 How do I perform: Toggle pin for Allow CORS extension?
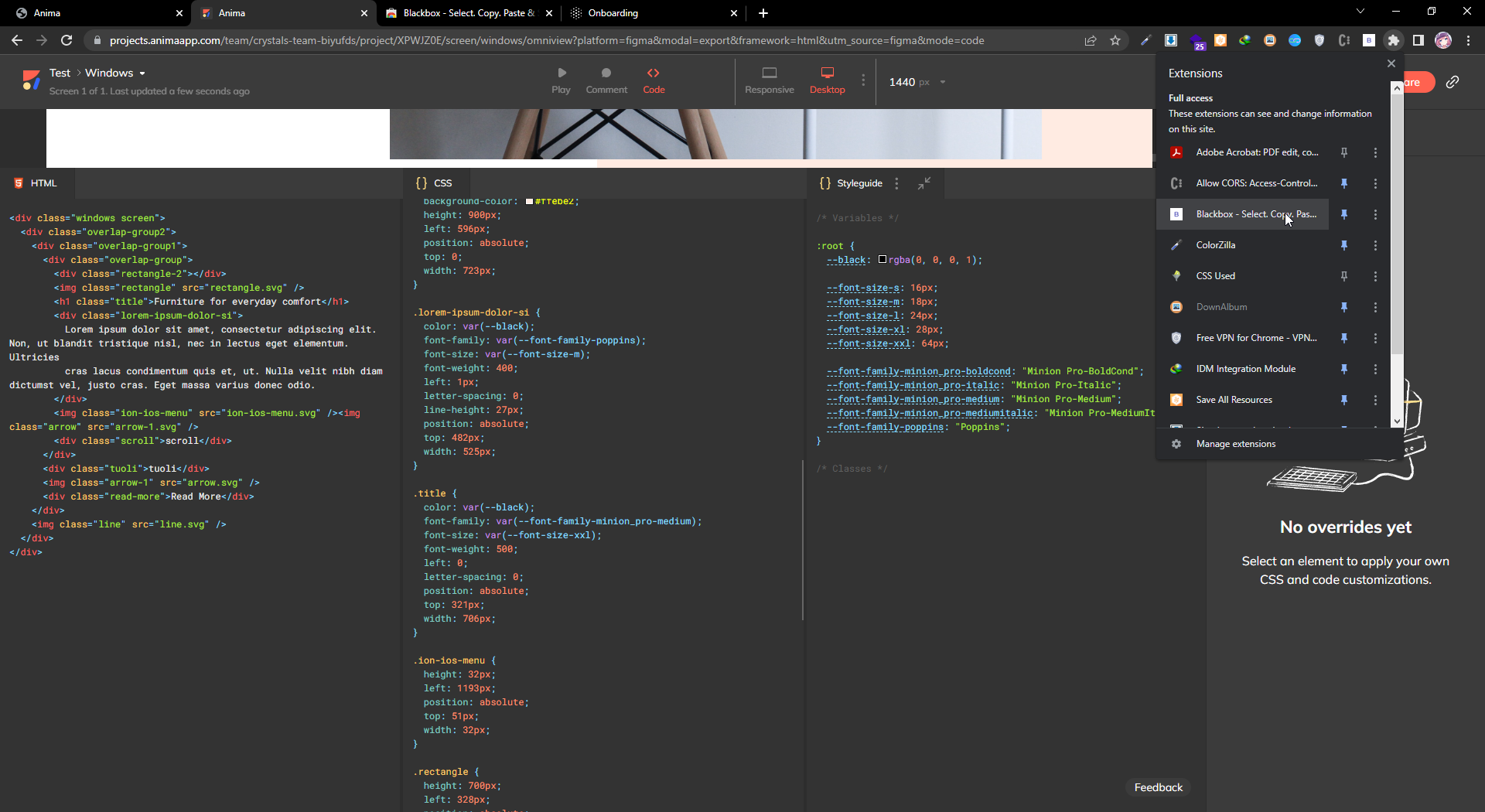1344,183
